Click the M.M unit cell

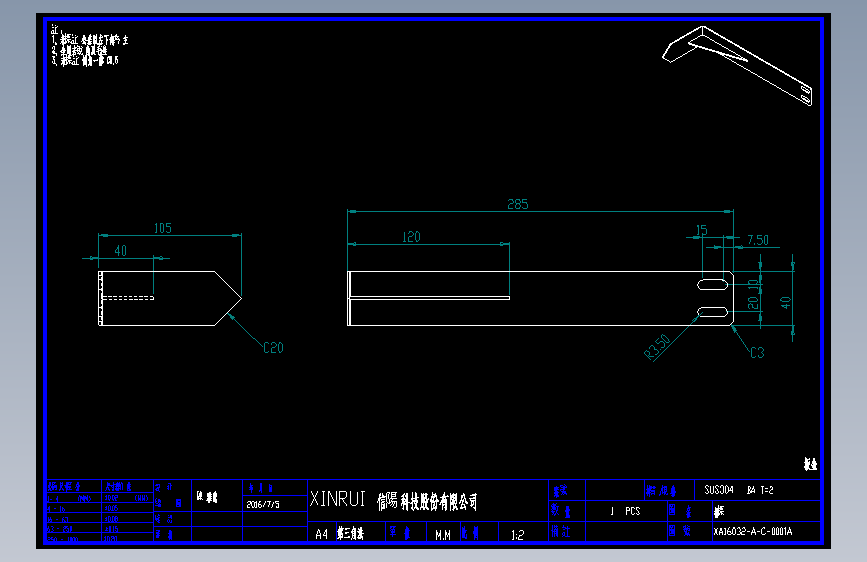[x=443, y=535]
